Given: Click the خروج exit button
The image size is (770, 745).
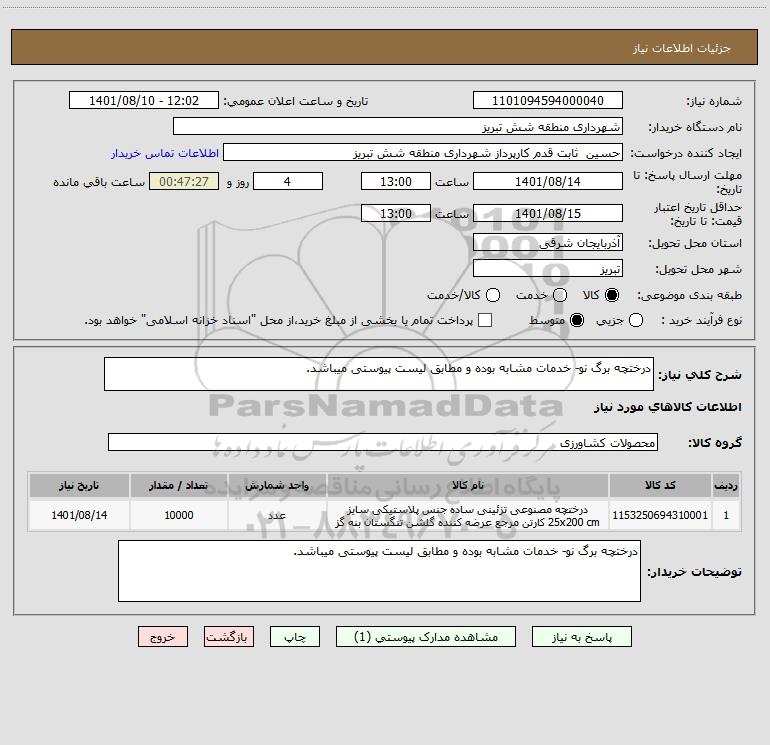Looking at the screenshot, I should tap(163, 637).
